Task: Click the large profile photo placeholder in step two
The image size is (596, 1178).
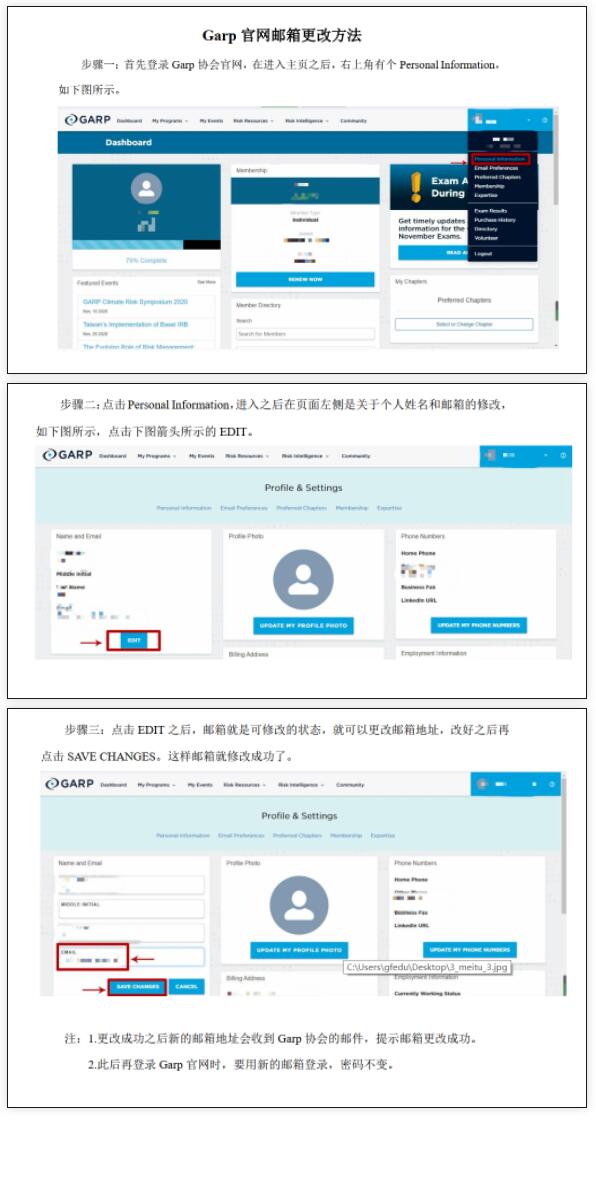Action: (x=303, y=579)
